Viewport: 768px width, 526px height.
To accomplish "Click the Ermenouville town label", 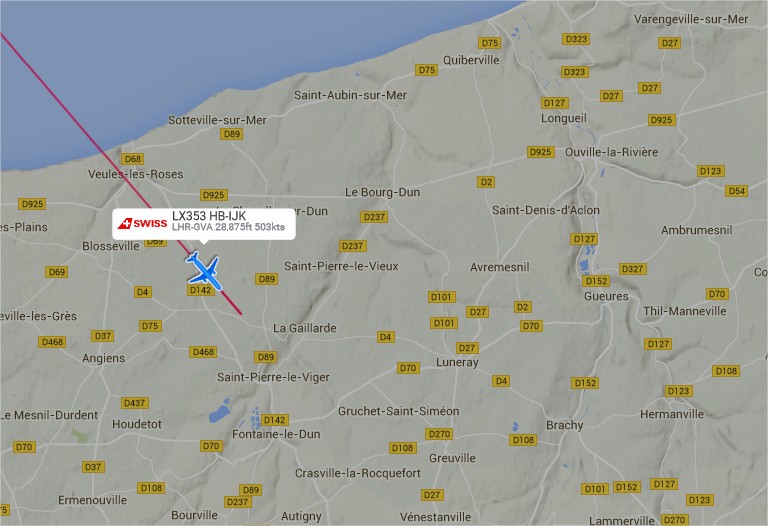I will [93, 500].
